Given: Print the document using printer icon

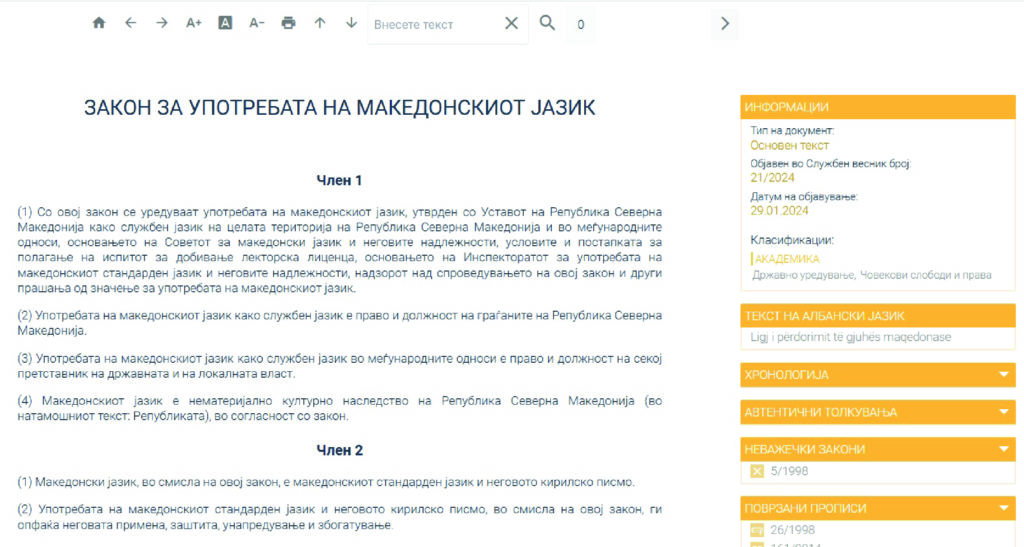Looking at the screenshot, I should (x=288, y=23).
